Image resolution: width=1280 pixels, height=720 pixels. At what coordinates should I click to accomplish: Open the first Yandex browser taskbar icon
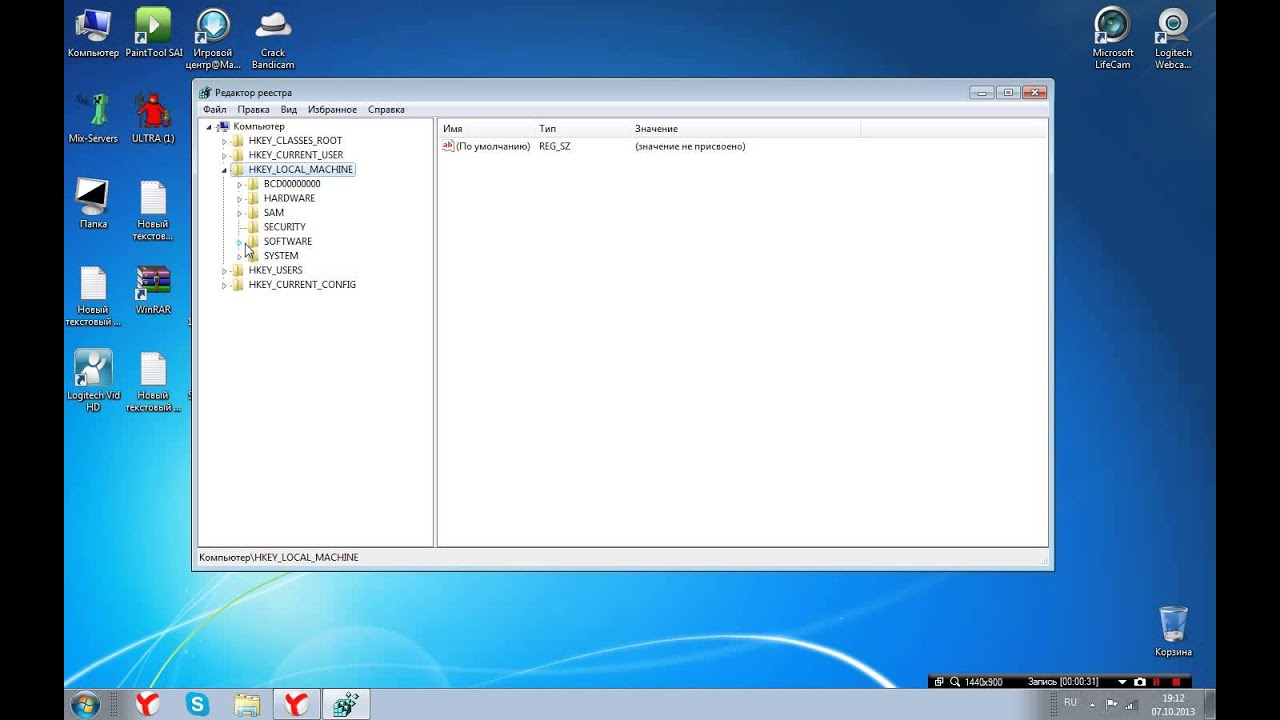[x=148, y=704]
